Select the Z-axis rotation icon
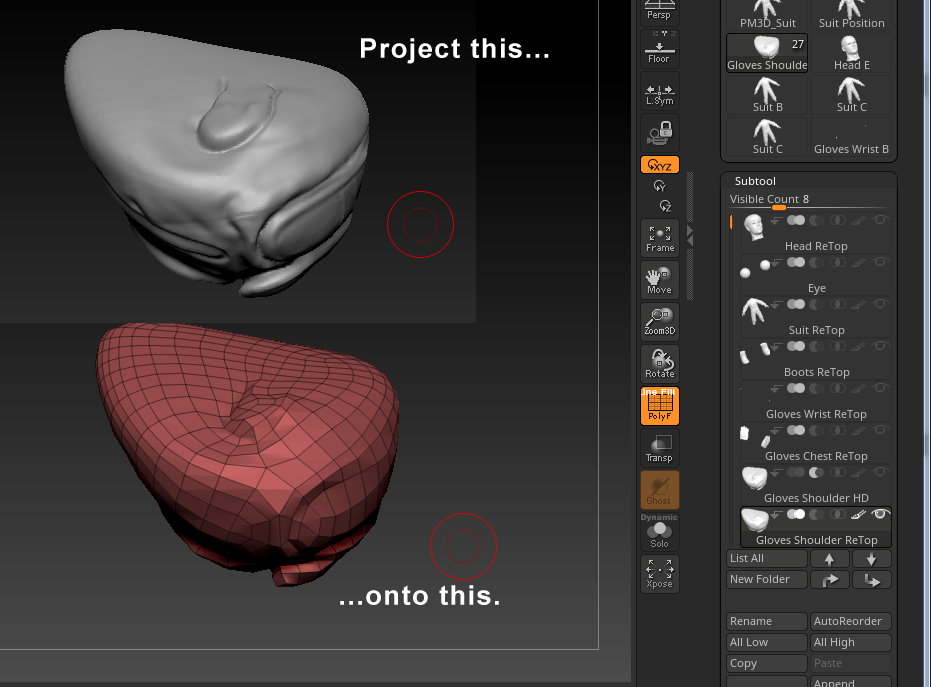The image size is (931, 687). click(665, 205)
